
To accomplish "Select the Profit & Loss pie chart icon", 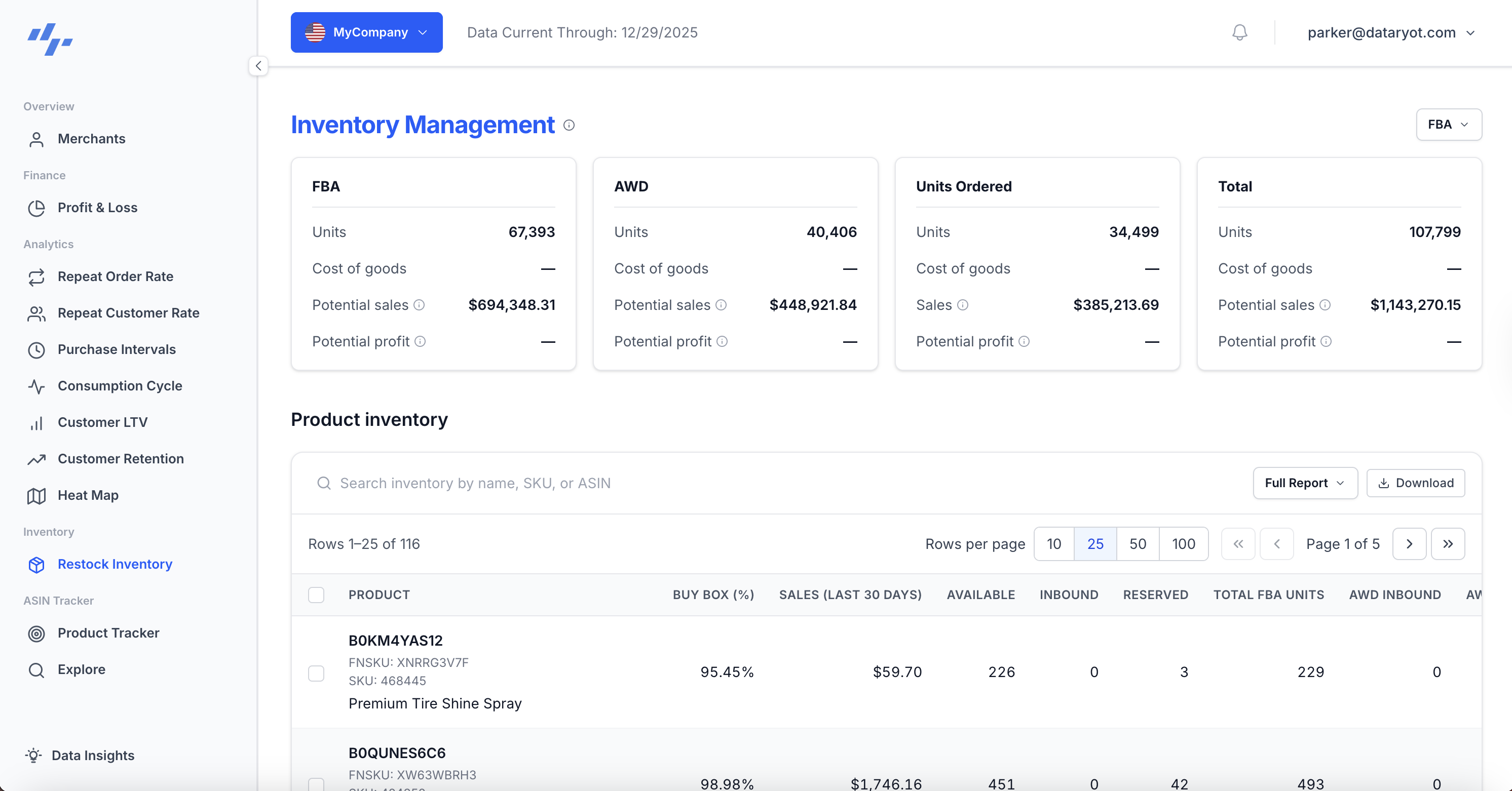I will (x=36, y=208).
